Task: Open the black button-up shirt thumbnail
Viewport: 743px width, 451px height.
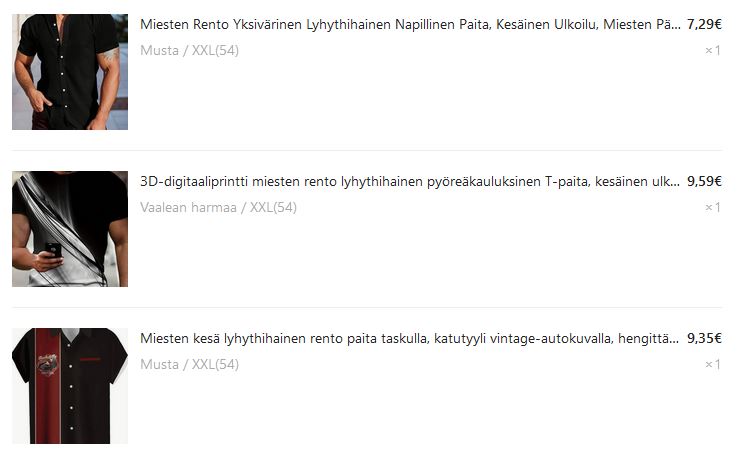Action: (x=70, y=72)
